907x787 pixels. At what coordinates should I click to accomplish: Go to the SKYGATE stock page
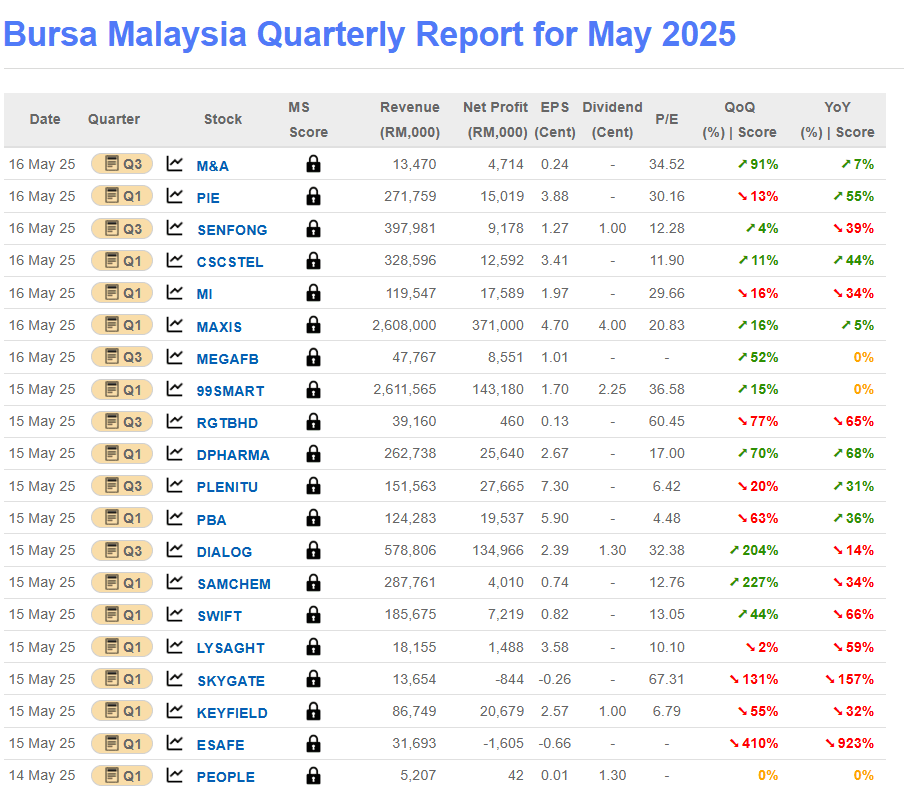tap(231, 681)
